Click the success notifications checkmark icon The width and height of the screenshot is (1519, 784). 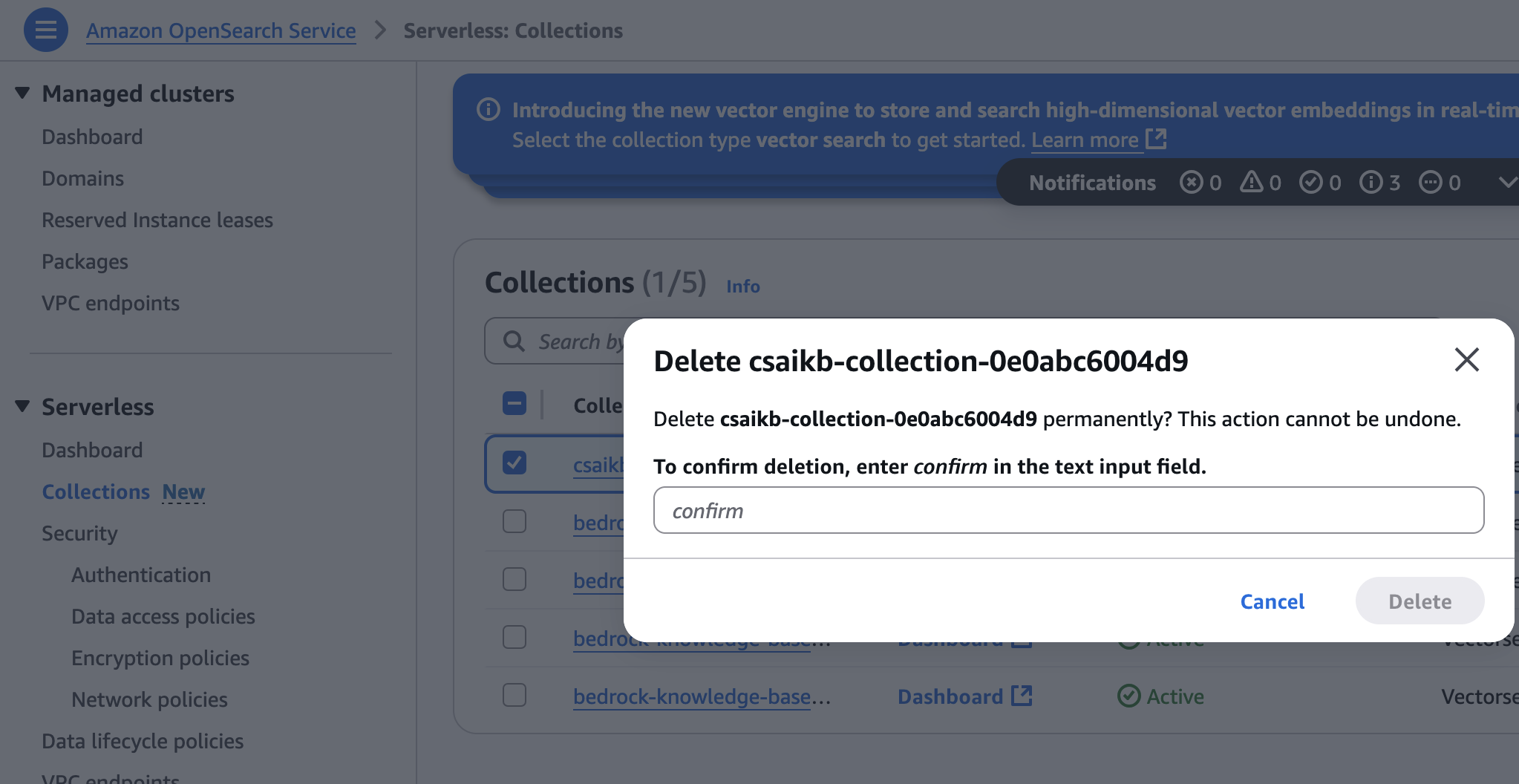coord(1310,182)
